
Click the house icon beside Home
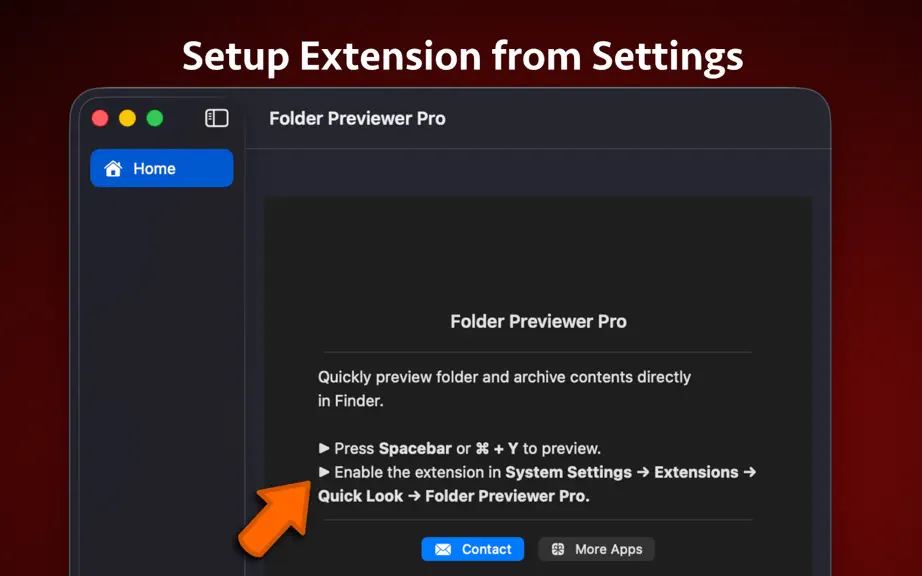coord(113,169)
